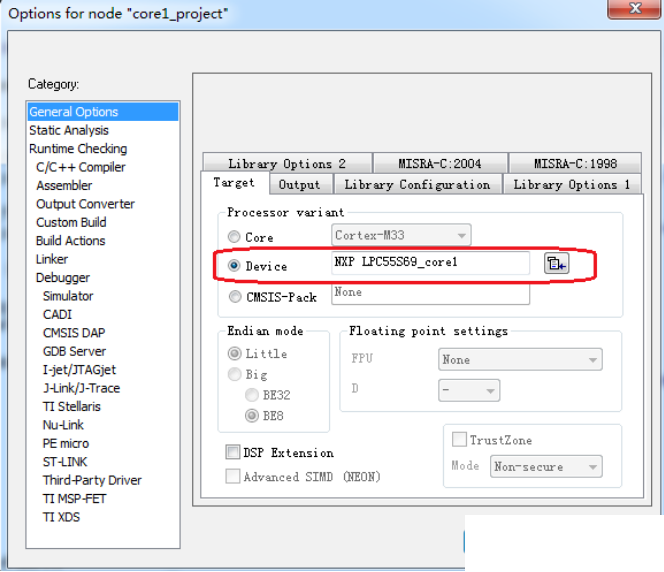Click the Device name input field
664x572 pixels.
(430, 263)
